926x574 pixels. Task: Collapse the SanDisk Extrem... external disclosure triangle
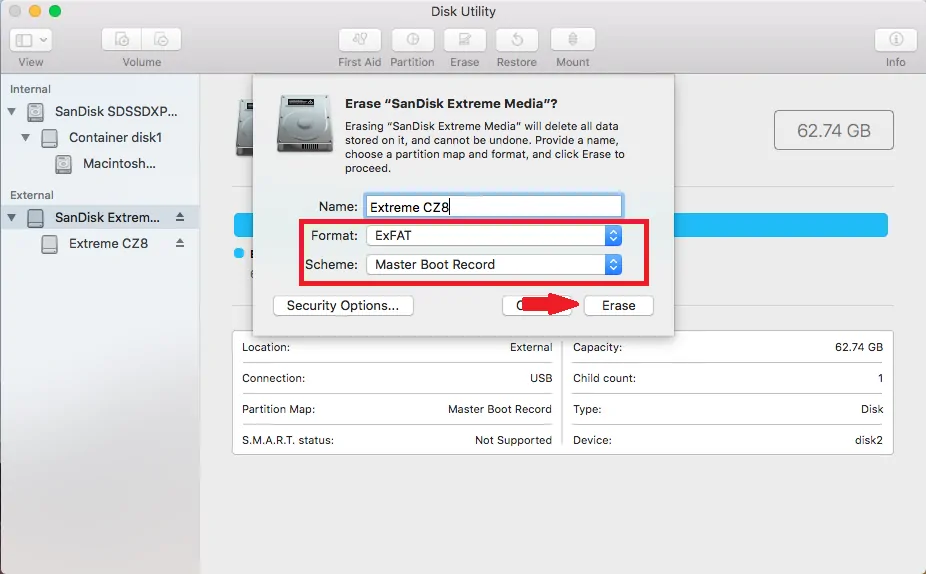11,217
